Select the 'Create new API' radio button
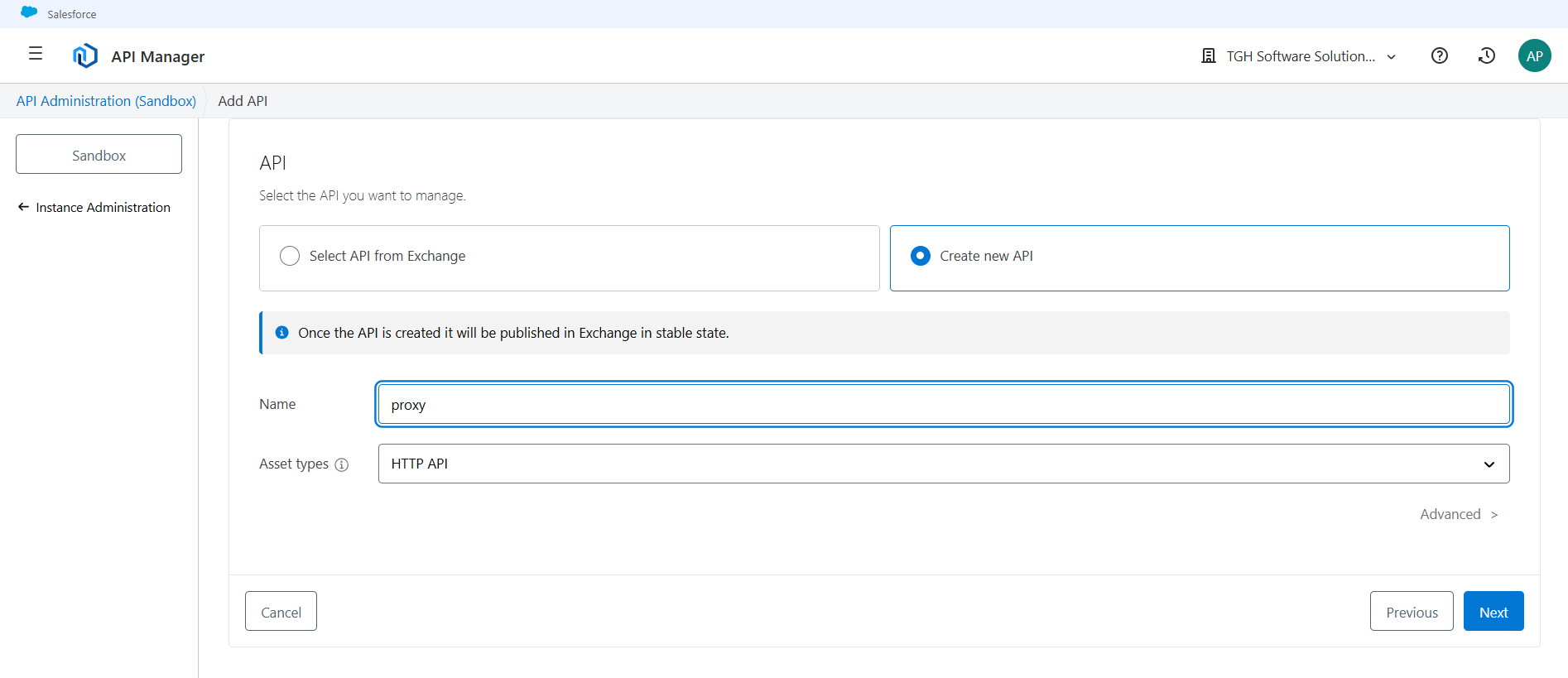1568x678 pixels. point(920,256)
